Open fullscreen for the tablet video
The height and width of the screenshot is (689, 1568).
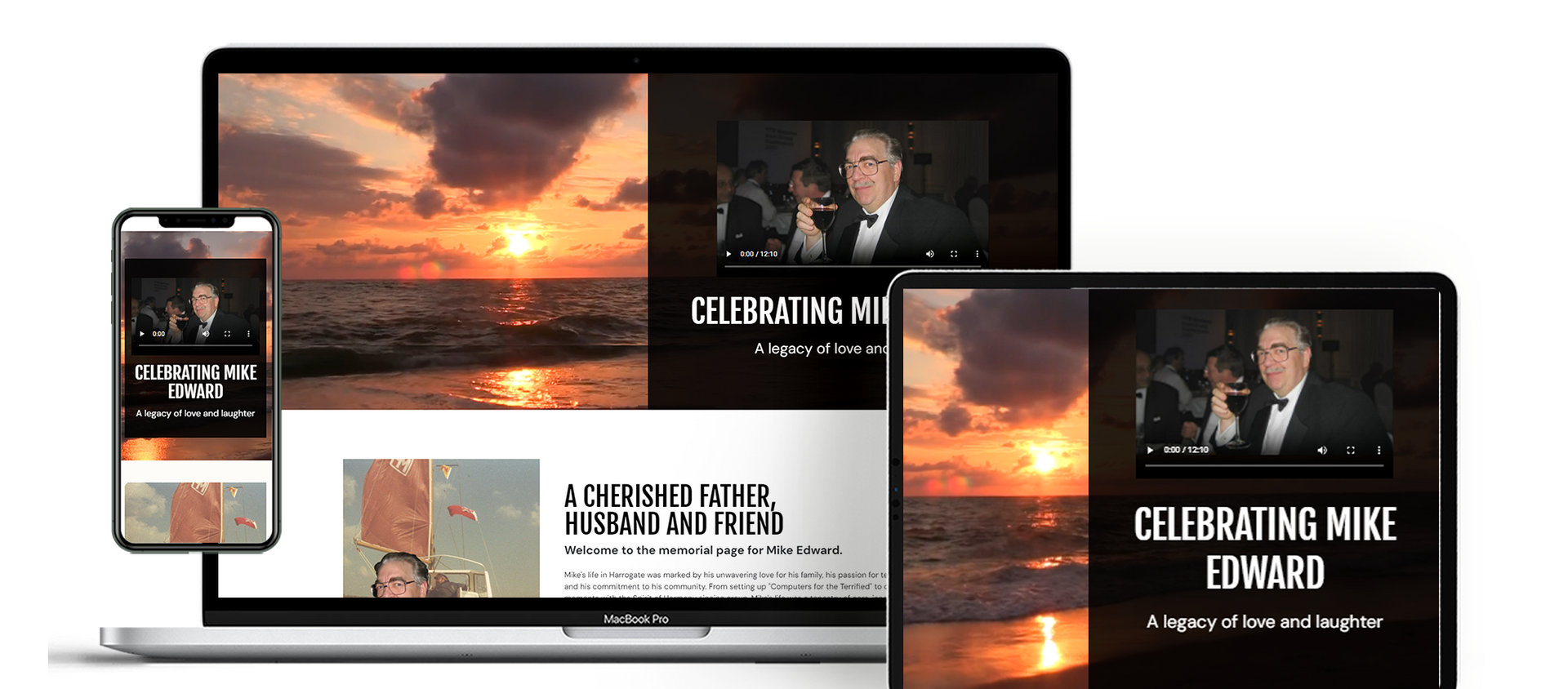coord(1351,450)
